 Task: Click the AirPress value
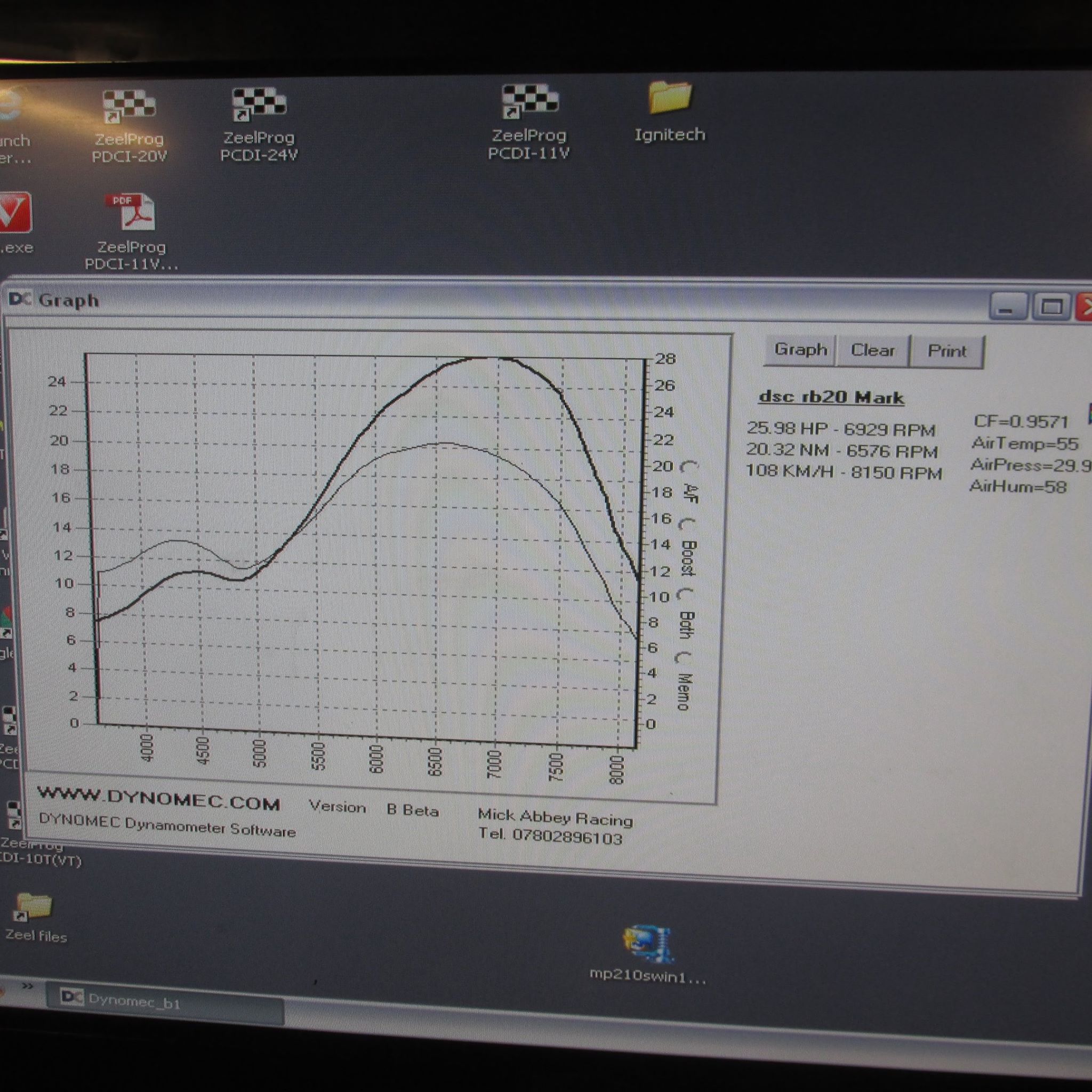(x=1030, y=464)
